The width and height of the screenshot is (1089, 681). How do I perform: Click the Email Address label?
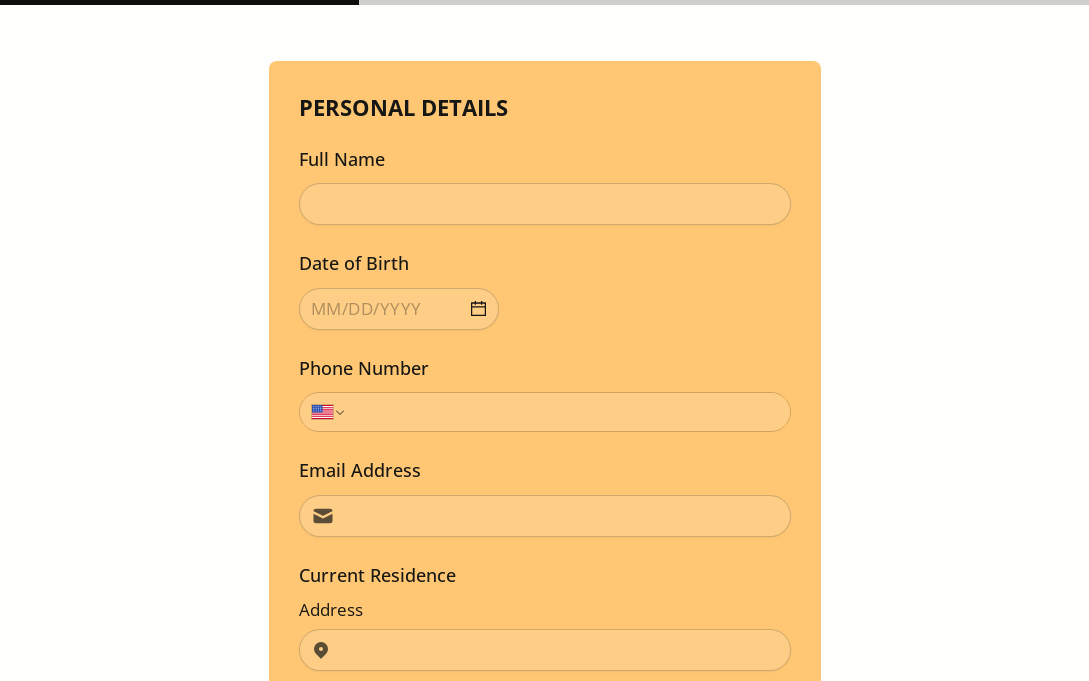[x=360, y=470]
